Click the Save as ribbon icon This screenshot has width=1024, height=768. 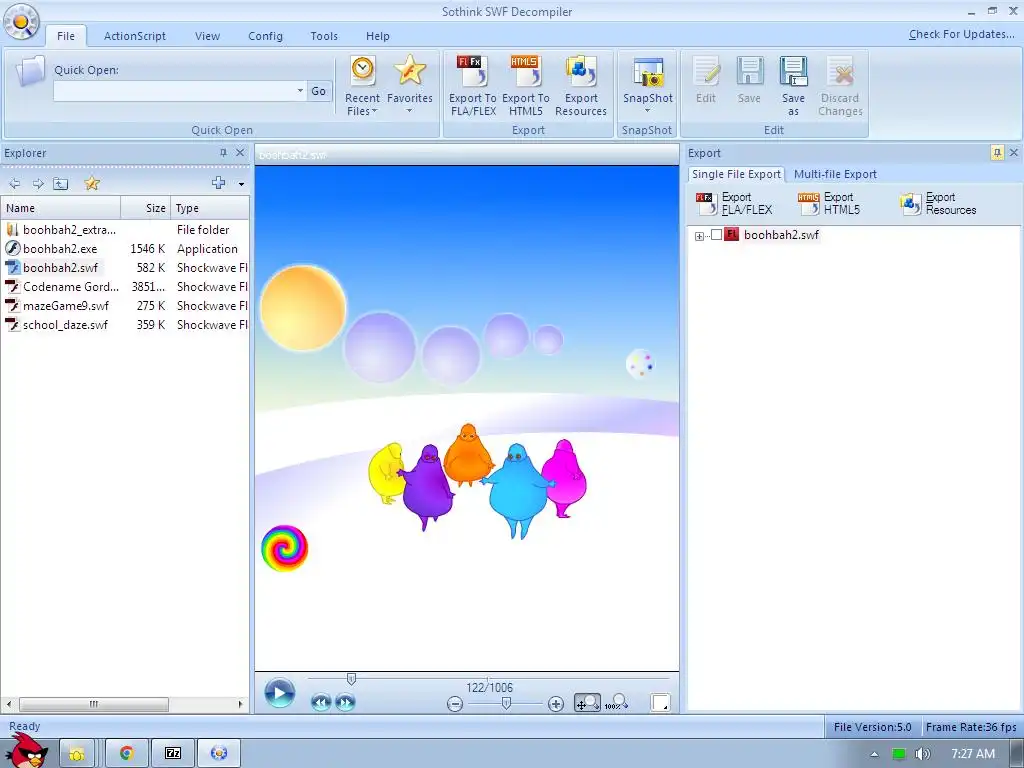(793, 86)
